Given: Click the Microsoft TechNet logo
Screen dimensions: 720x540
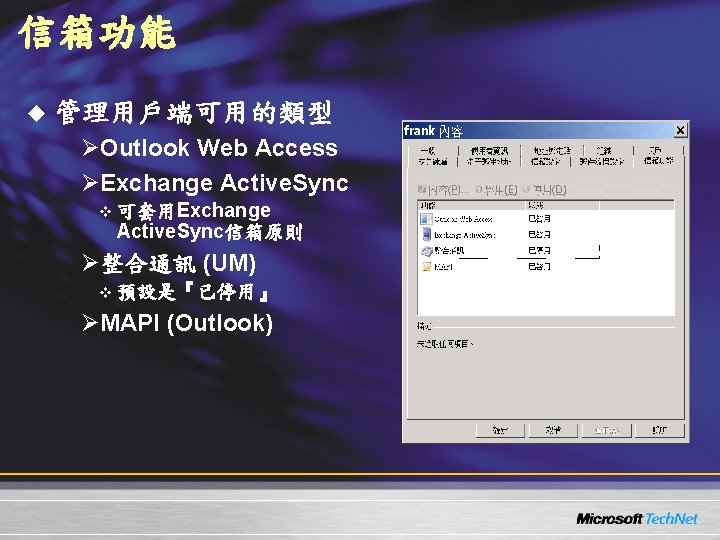Looking at the screenshot, I should (x=637, y=519).
